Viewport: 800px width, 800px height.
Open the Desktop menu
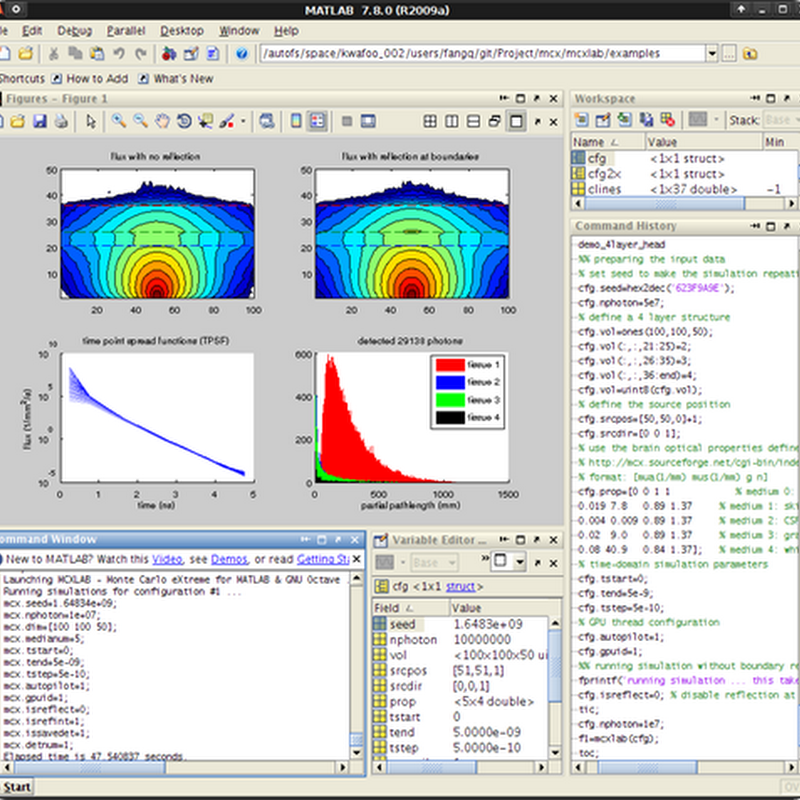(182, 31)
